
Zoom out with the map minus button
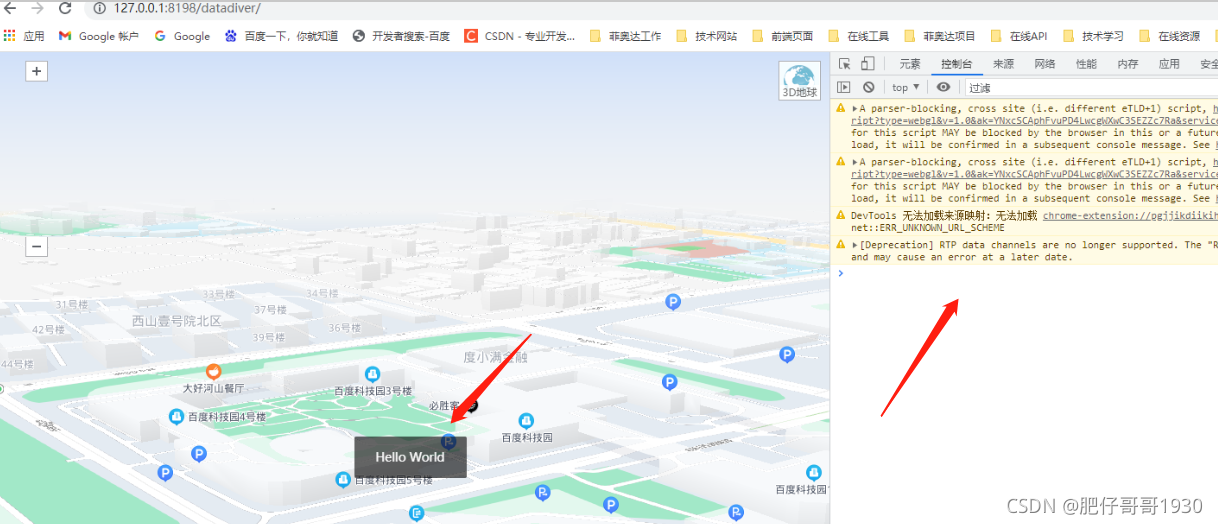tap(37, 246)
